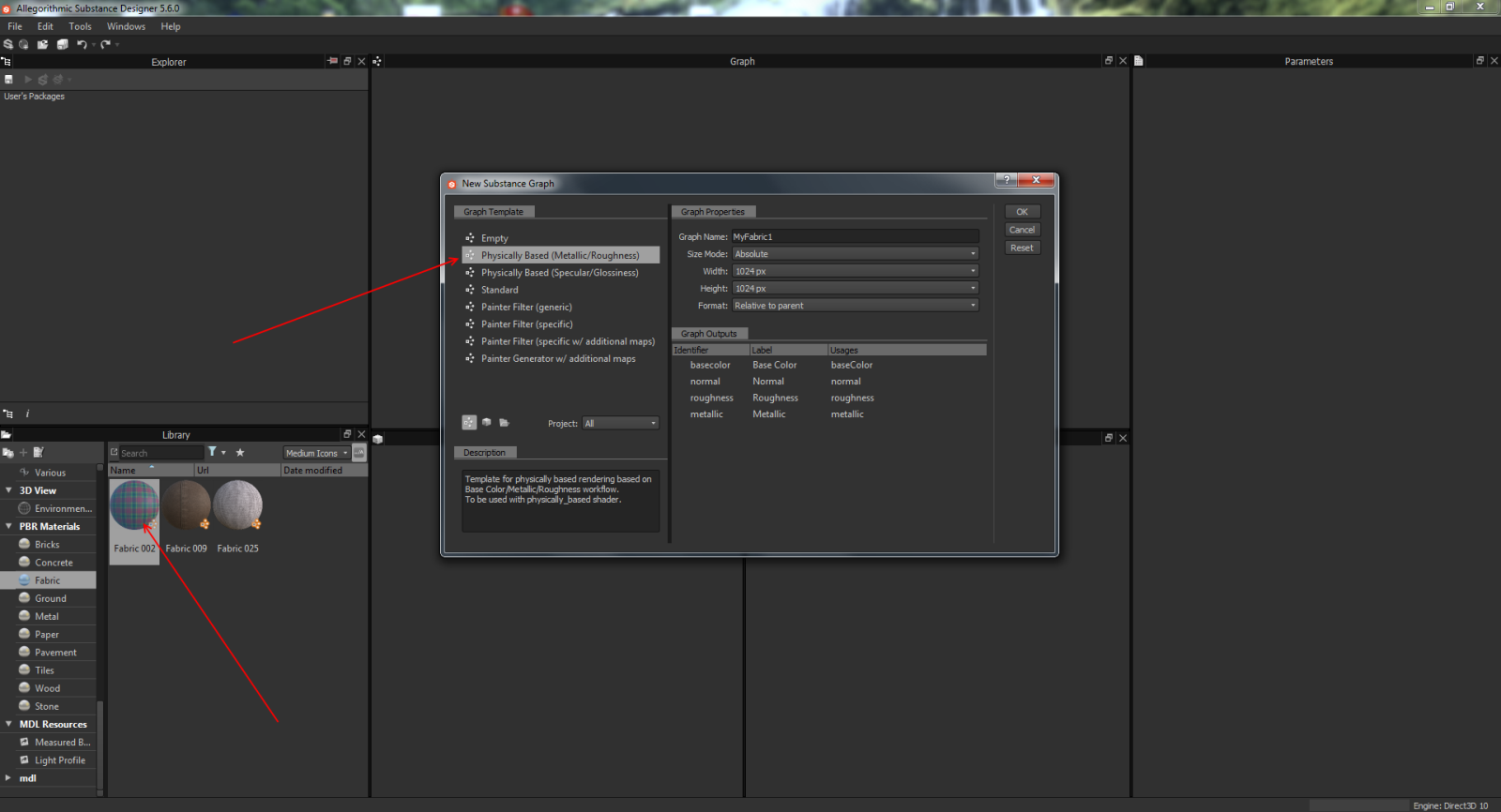Click the add folder icon in the Library sidebar
The image size is (1501, 812).
[x=8, y=452]
